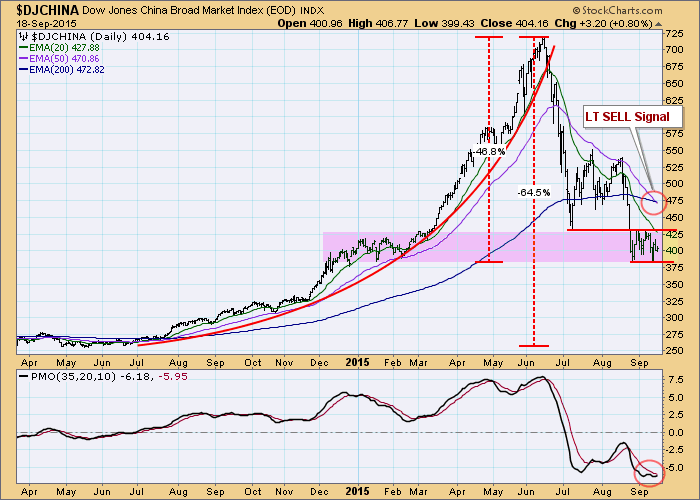Image resolution: width=700 pixels, height=500 pixels.
Task: Click the small up triangle after Chg value
Action: [658, 24]
